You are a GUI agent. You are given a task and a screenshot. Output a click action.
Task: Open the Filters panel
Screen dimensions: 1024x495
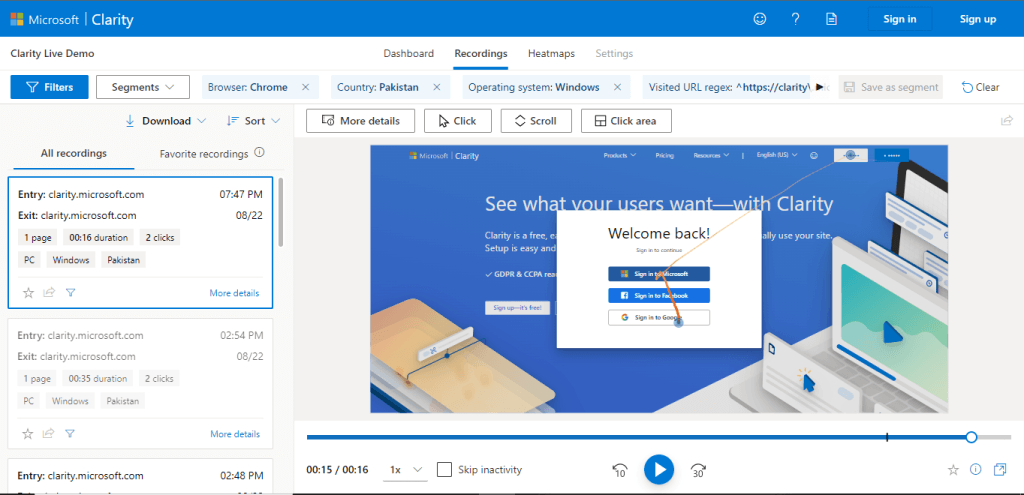49,87
